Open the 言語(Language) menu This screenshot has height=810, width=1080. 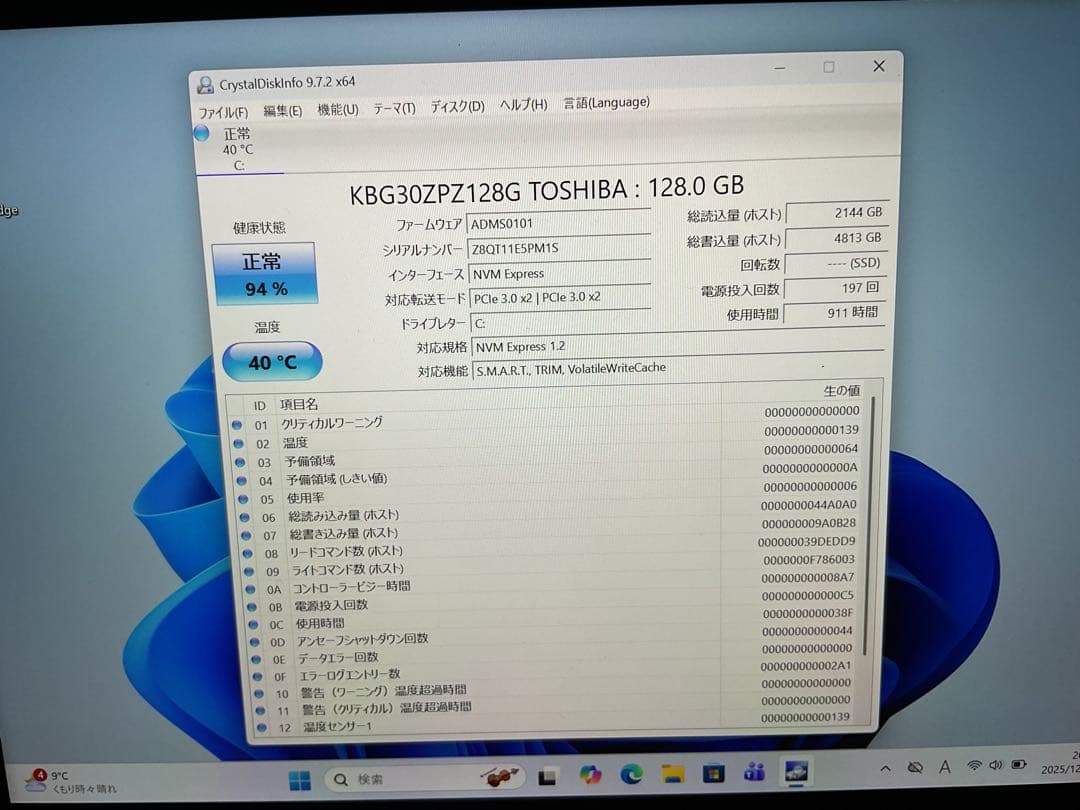[x=606, y=102]
